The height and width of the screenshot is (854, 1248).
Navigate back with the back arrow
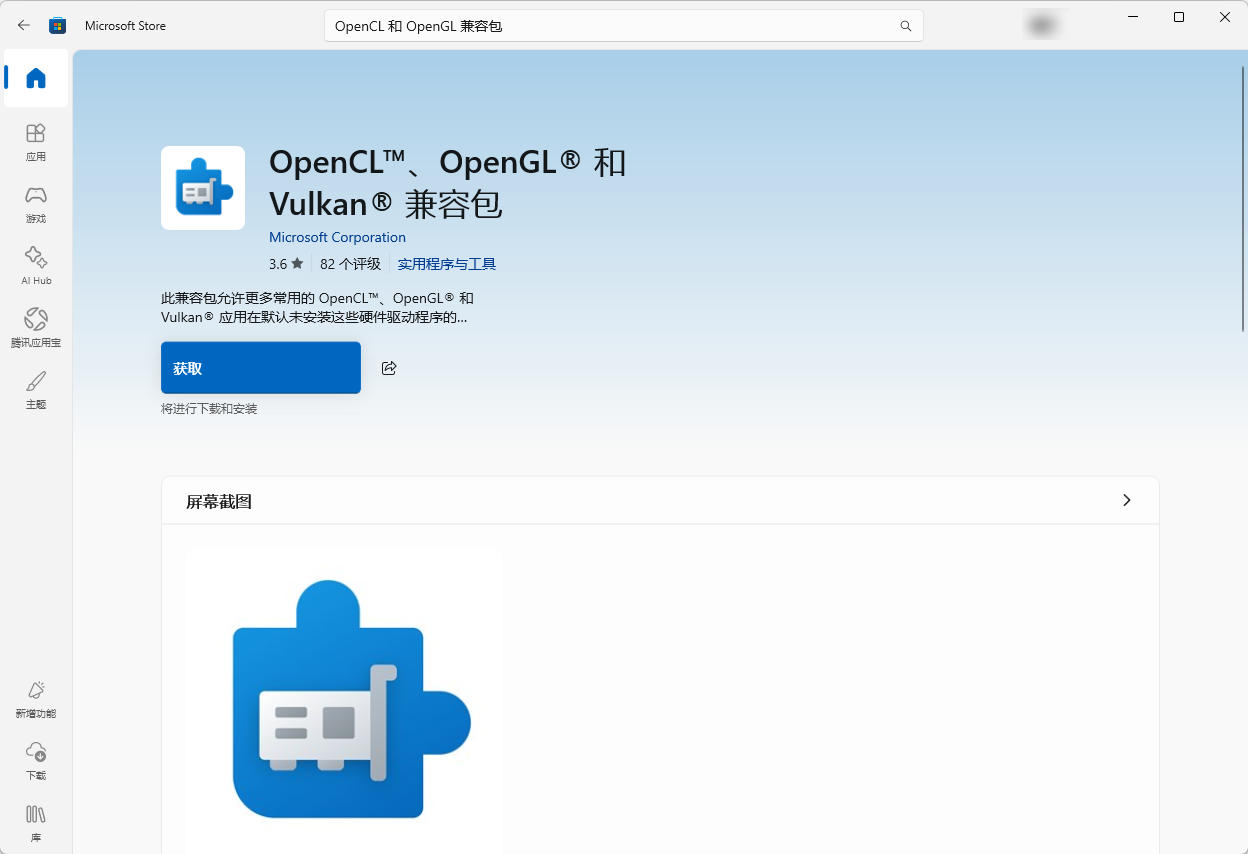click(x=24, y=26)
